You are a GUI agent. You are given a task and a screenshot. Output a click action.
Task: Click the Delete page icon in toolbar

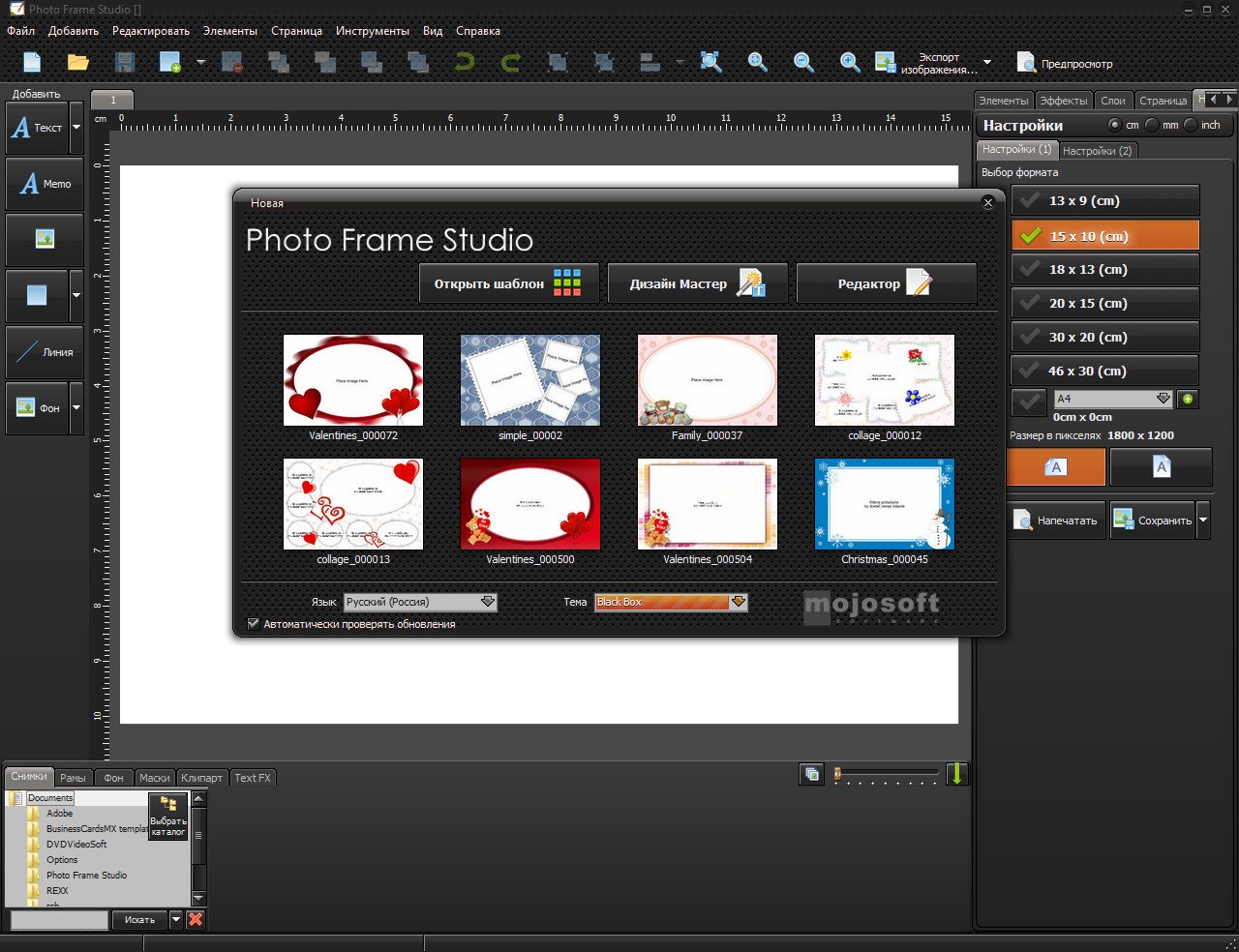(x=232, y=62)
